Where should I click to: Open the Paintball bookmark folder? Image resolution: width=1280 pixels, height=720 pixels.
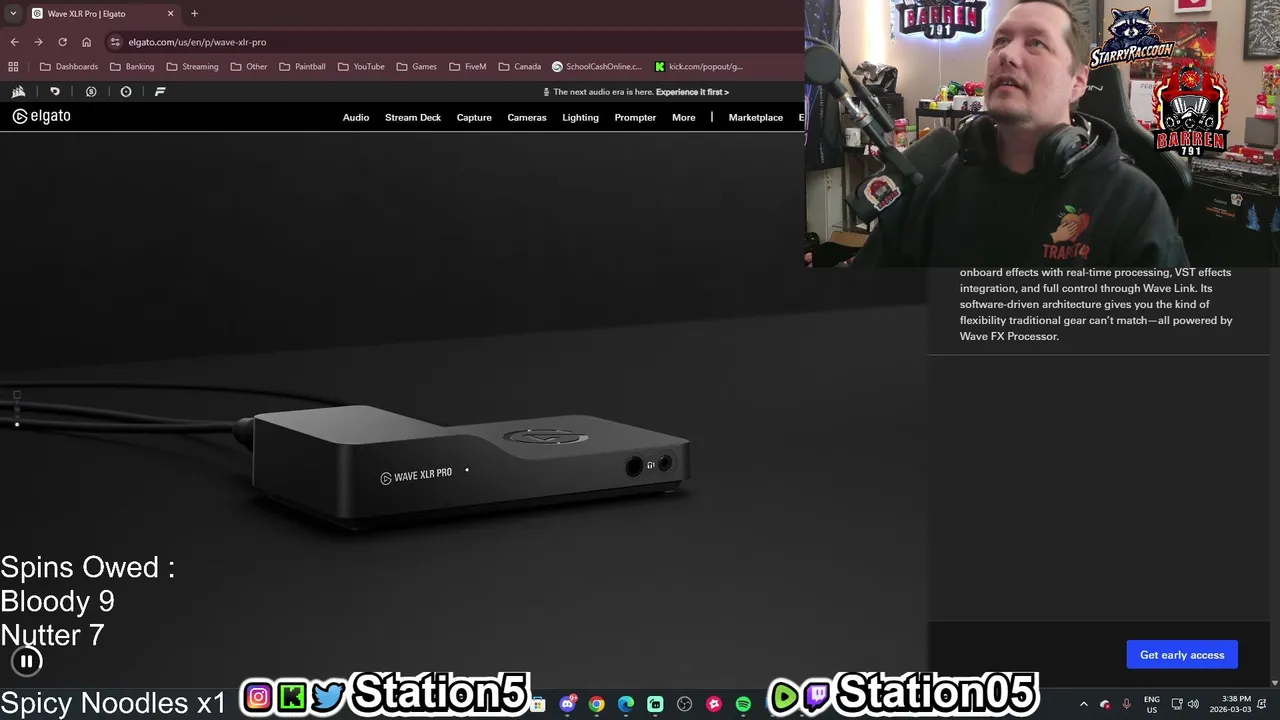302,67
